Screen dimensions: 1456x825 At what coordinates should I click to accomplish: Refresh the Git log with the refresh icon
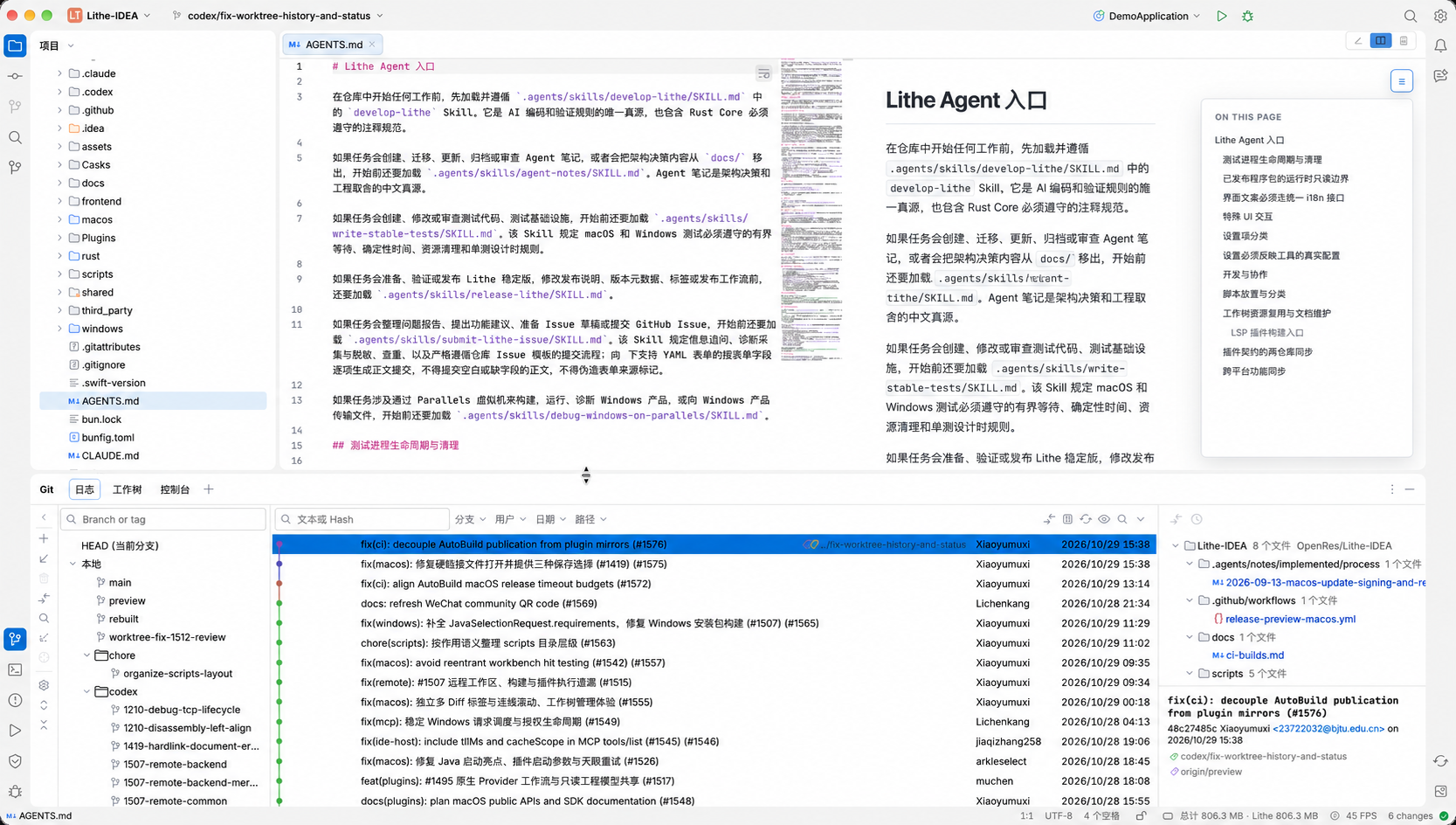1086,519
